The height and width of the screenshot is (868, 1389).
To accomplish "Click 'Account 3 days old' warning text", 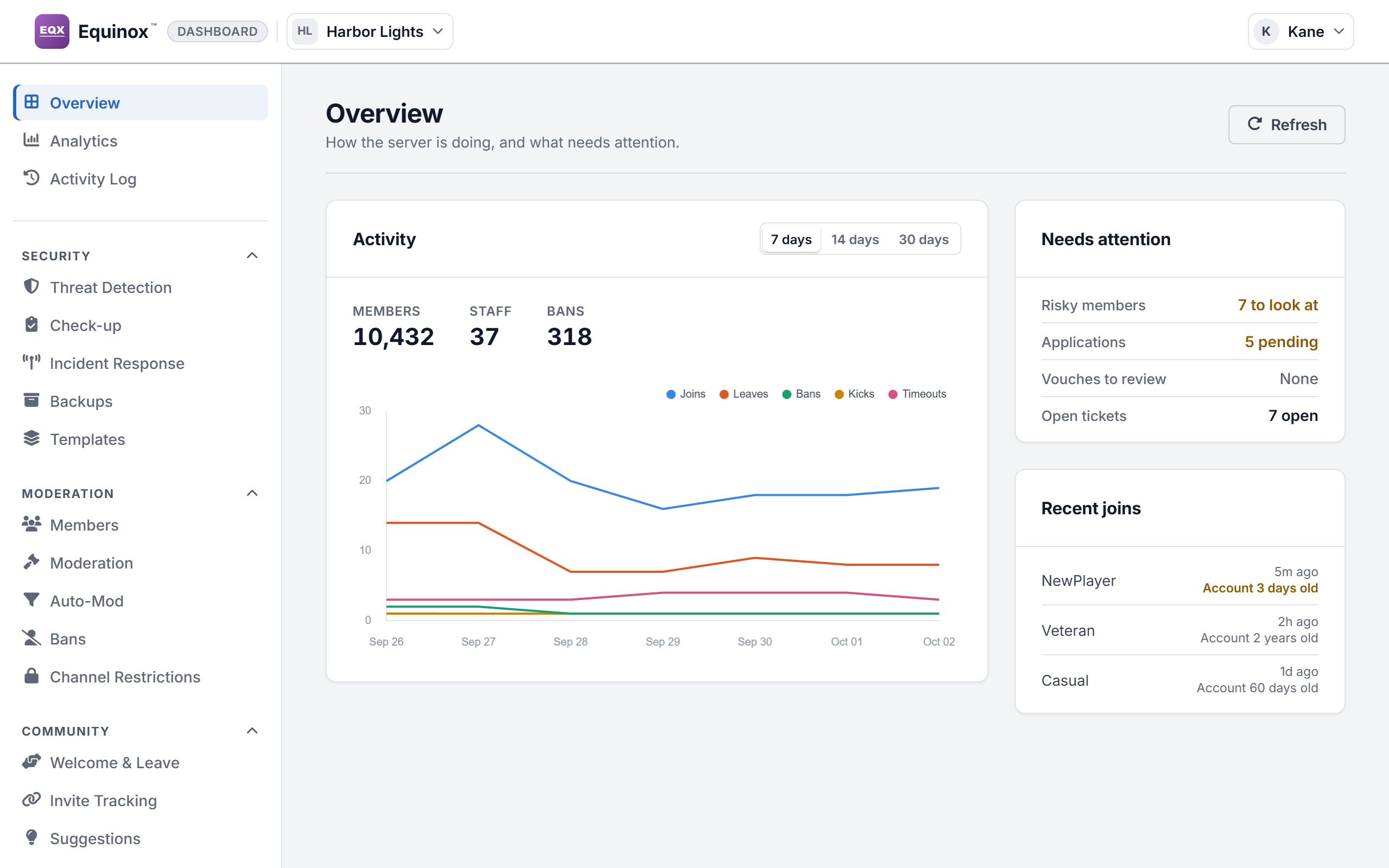I will (1260, 588).
